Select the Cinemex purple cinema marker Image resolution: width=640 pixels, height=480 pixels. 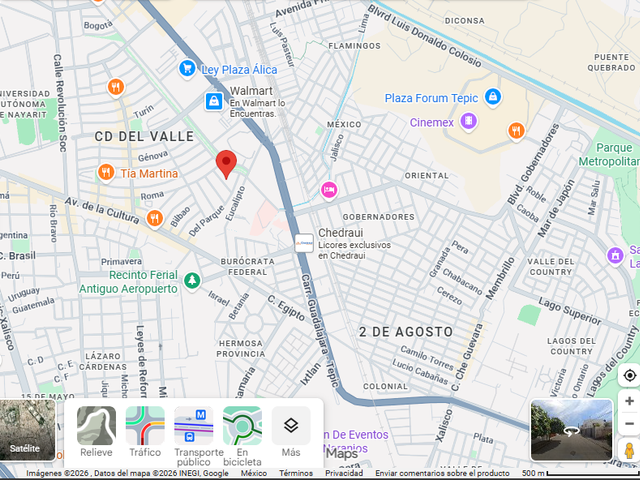[x=469, y=121]
